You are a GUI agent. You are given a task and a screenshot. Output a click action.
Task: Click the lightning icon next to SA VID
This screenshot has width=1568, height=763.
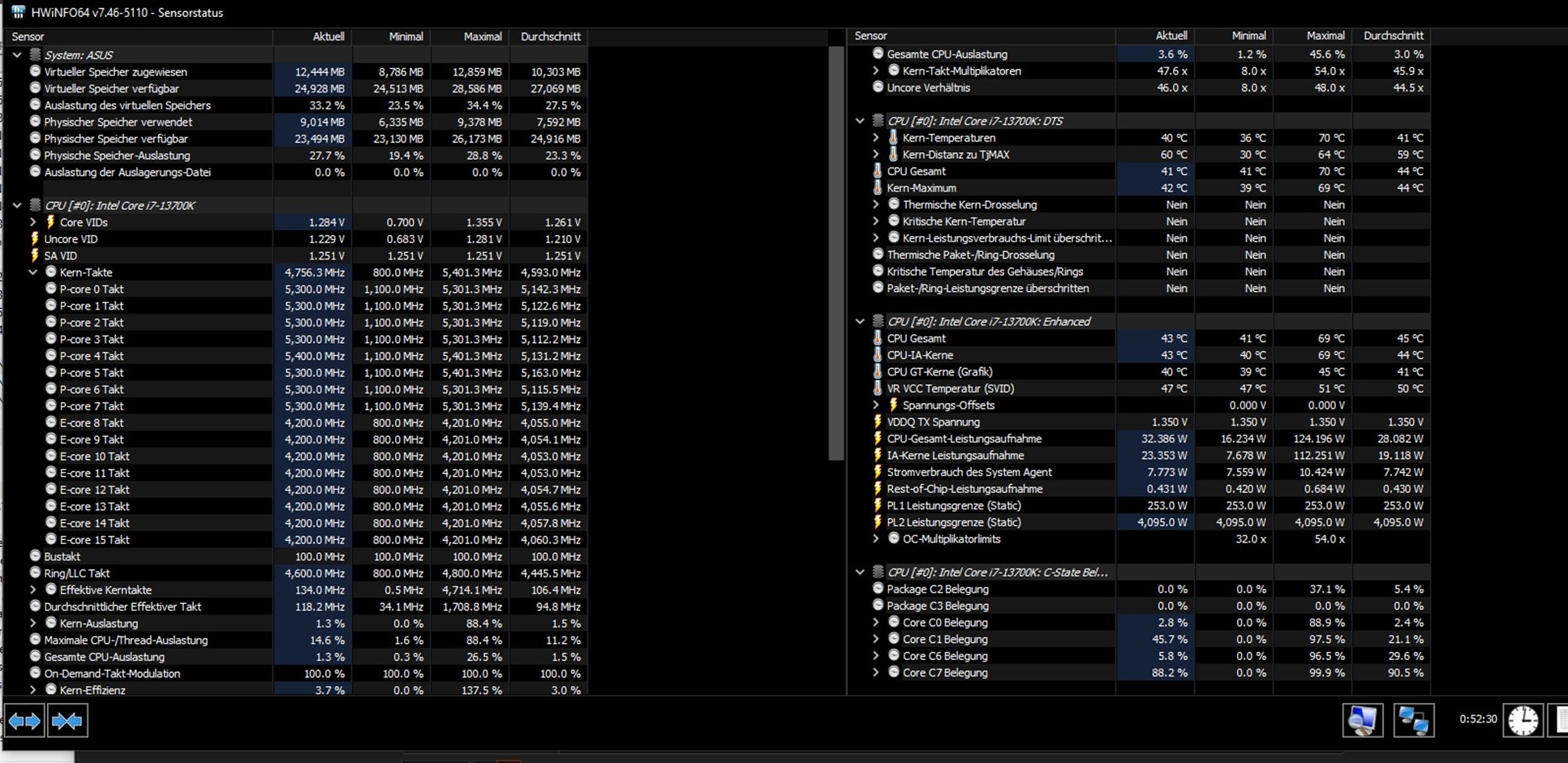point(35,255)
